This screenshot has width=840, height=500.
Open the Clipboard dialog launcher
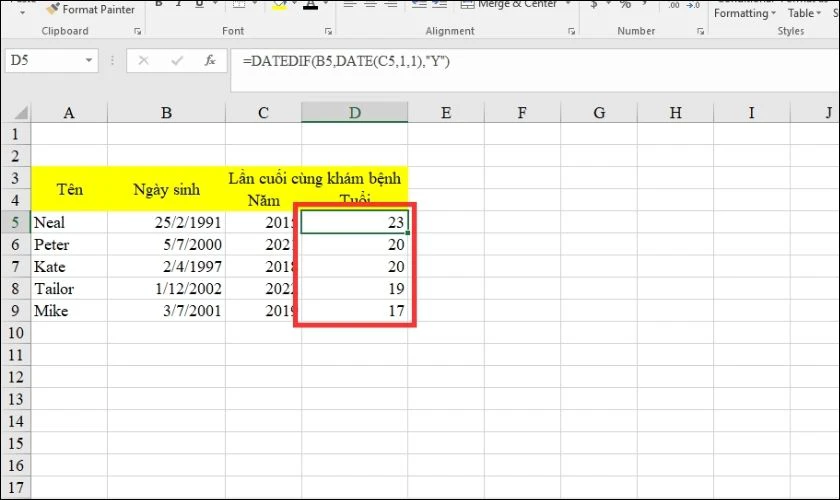(x=138, y=32)
